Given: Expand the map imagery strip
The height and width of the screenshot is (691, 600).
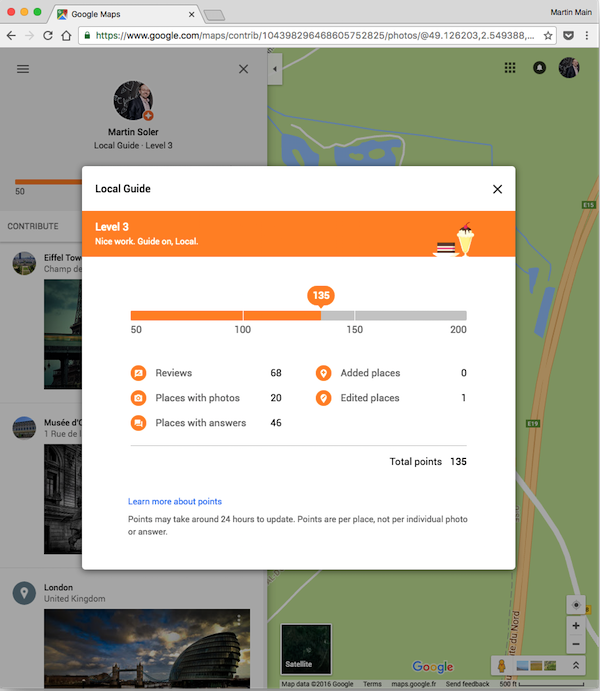Looking at the screenshot, I should (575, 665).
